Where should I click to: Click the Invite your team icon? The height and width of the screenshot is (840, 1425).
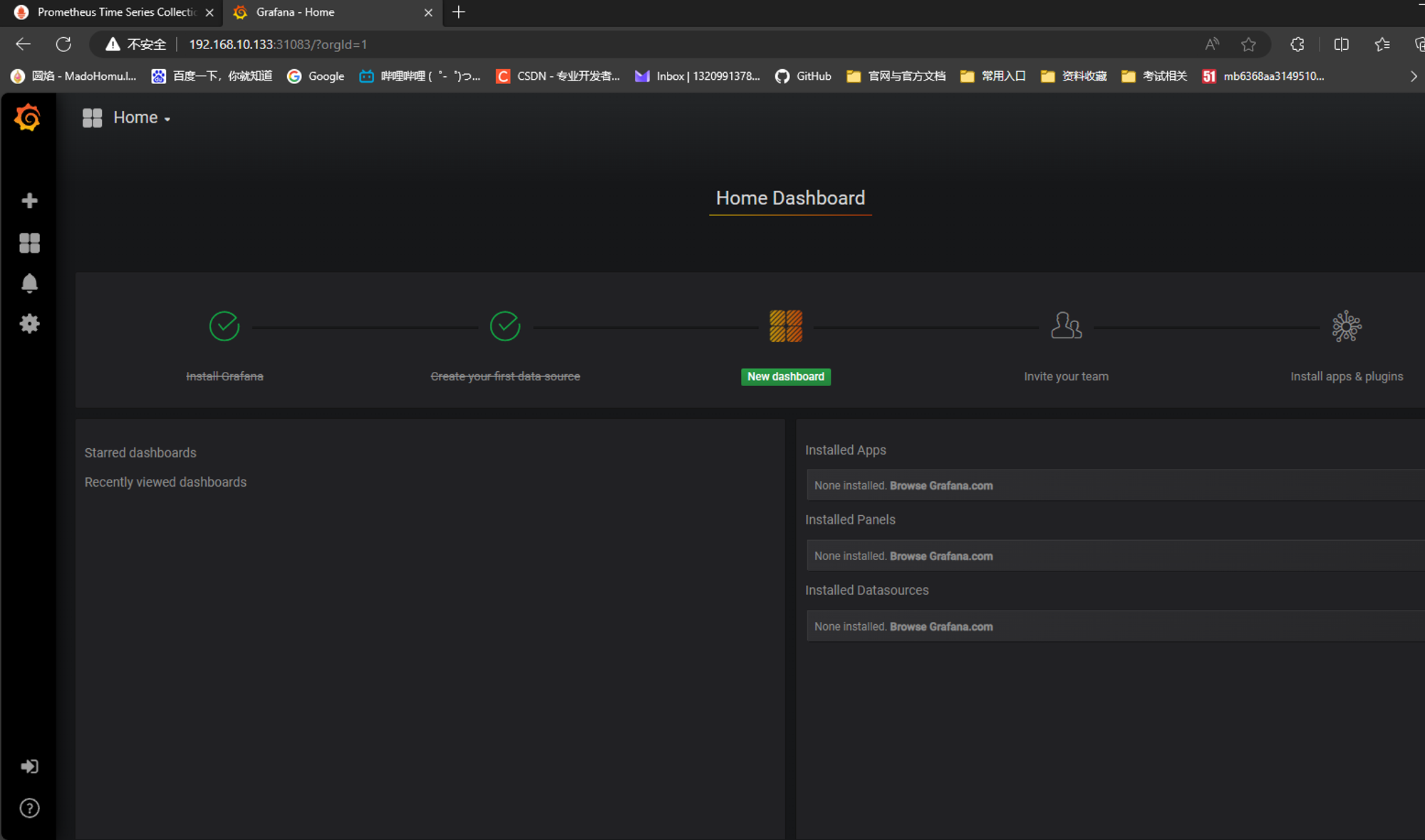(x=1066, y=326)
